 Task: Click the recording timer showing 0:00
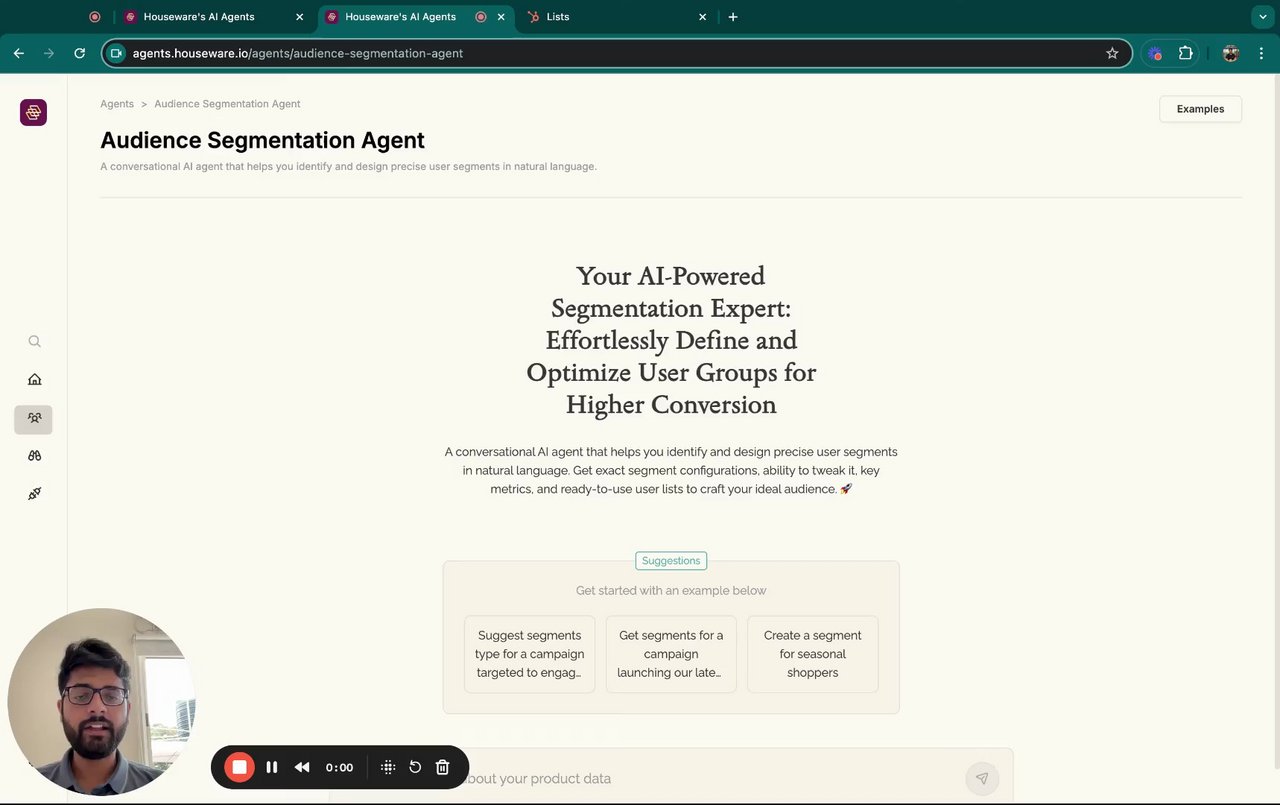[339, 767]
